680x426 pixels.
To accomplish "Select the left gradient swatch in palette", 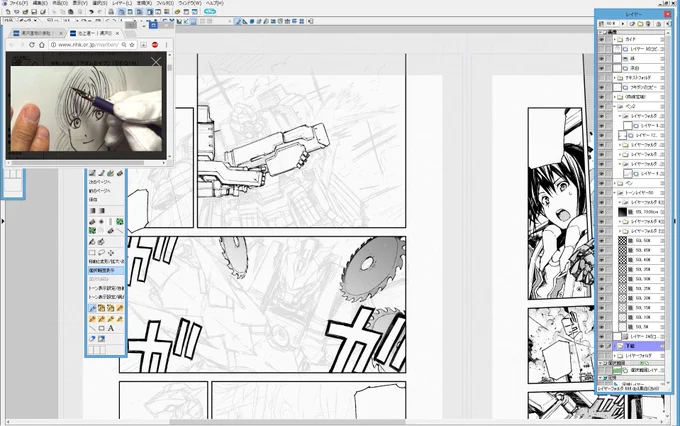I will pos(92,211).
